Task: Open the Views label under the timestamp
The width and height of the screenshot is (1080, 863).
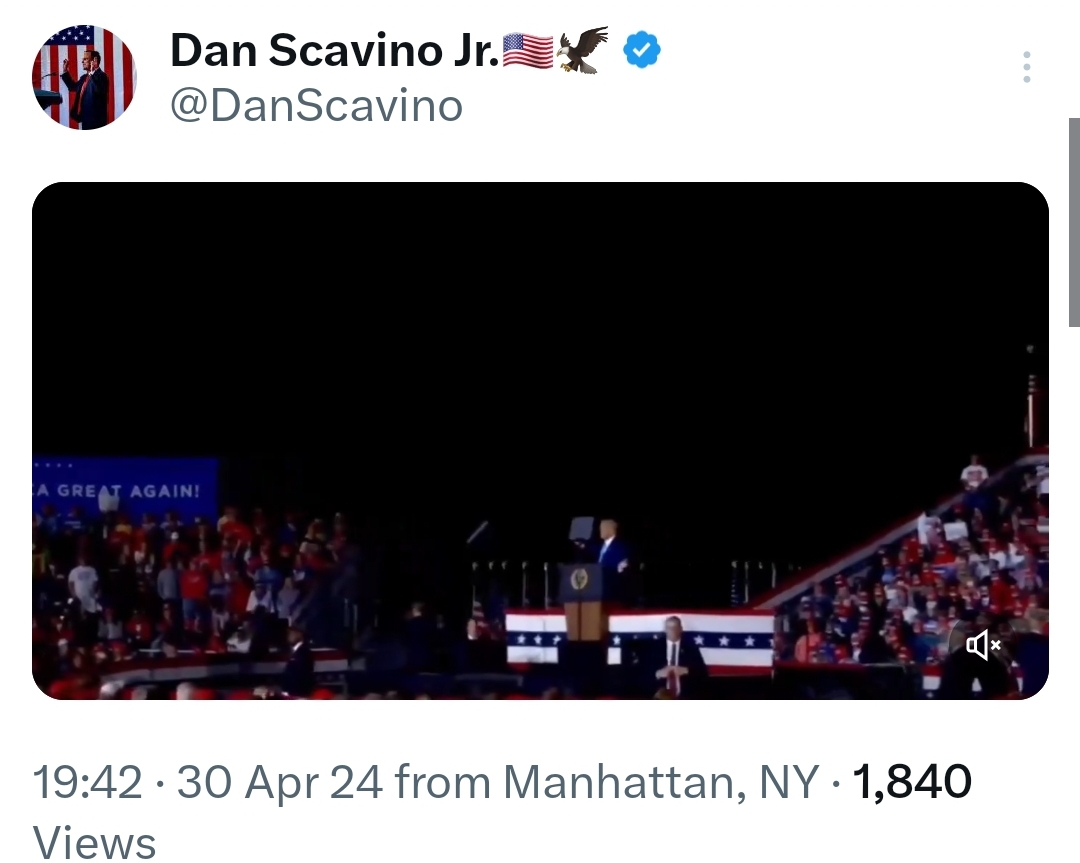Action: pyautogui.click(x=94, y=842)
